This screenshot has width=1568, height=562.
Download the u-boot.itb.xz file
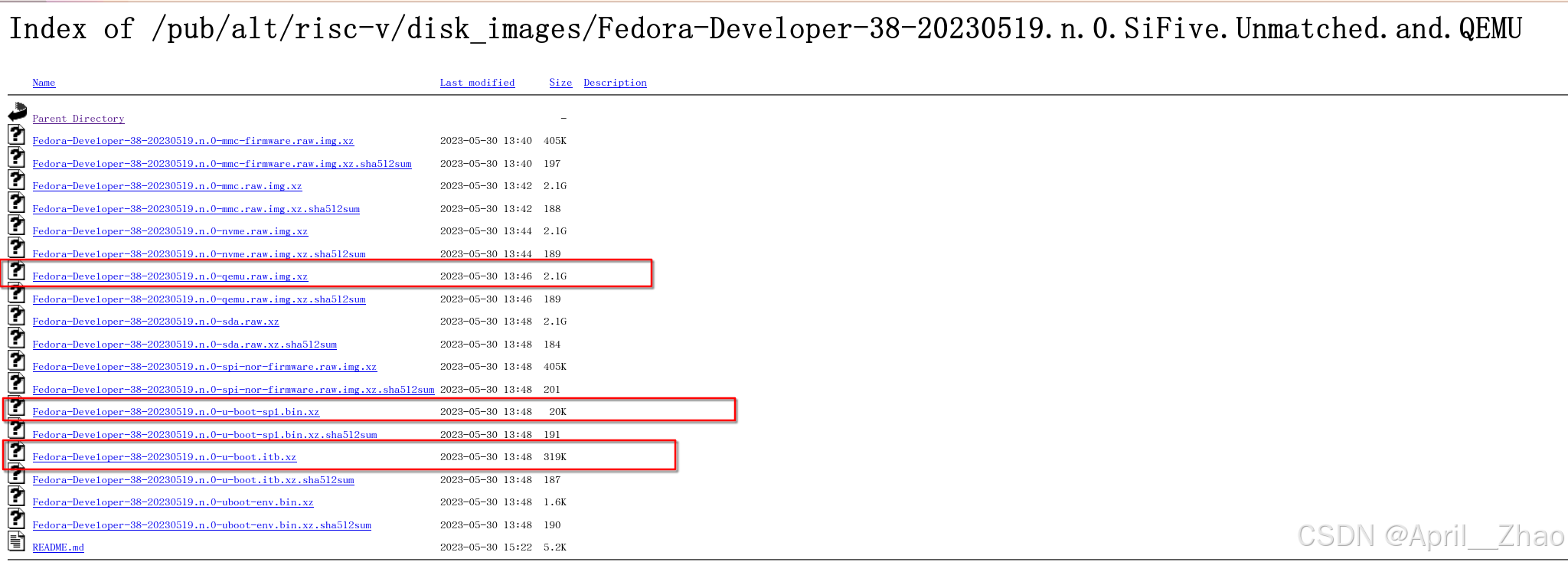click(x=165, y=457)
